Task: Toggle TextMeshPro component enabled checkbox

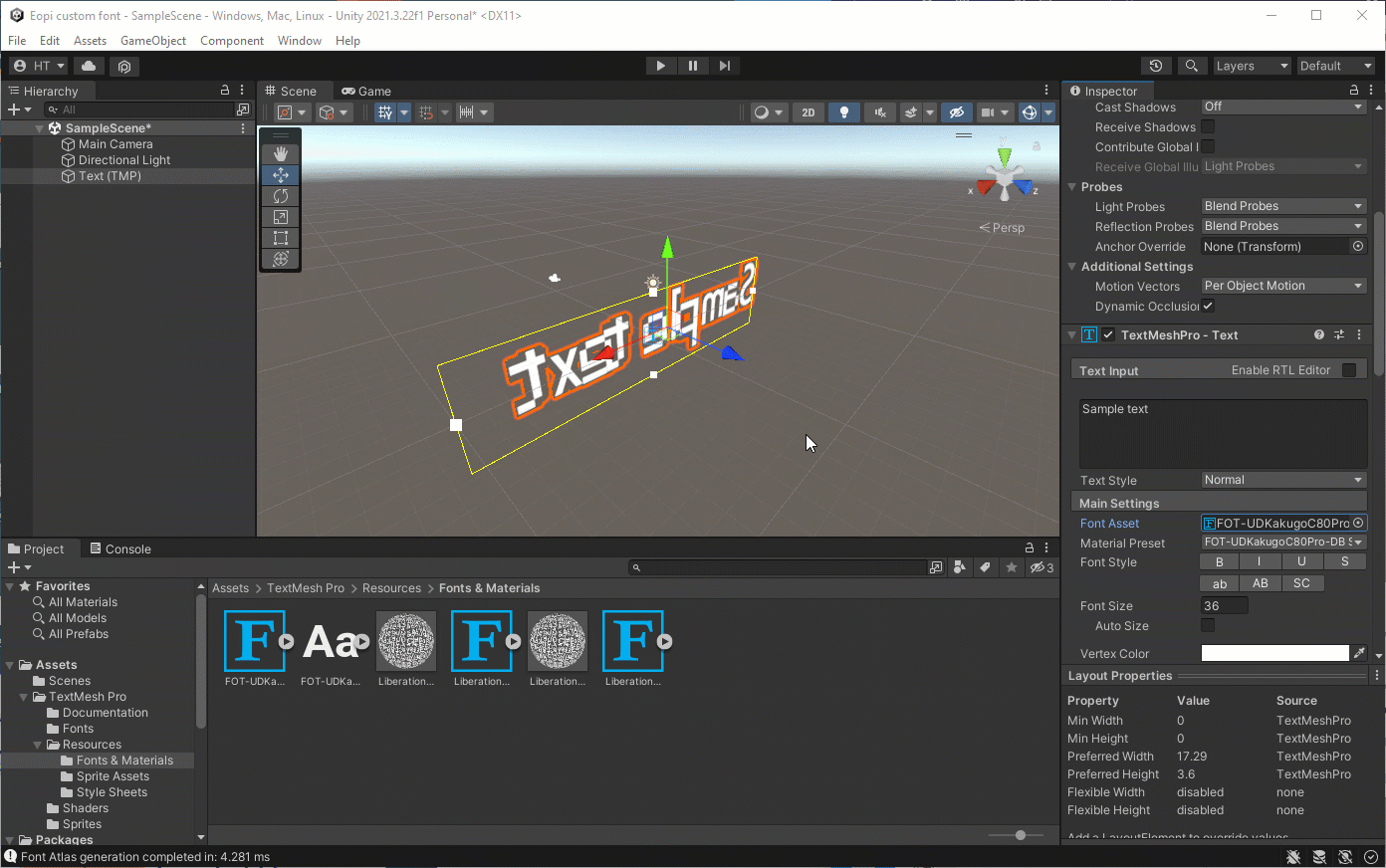Action: [x=1108, y=335]
